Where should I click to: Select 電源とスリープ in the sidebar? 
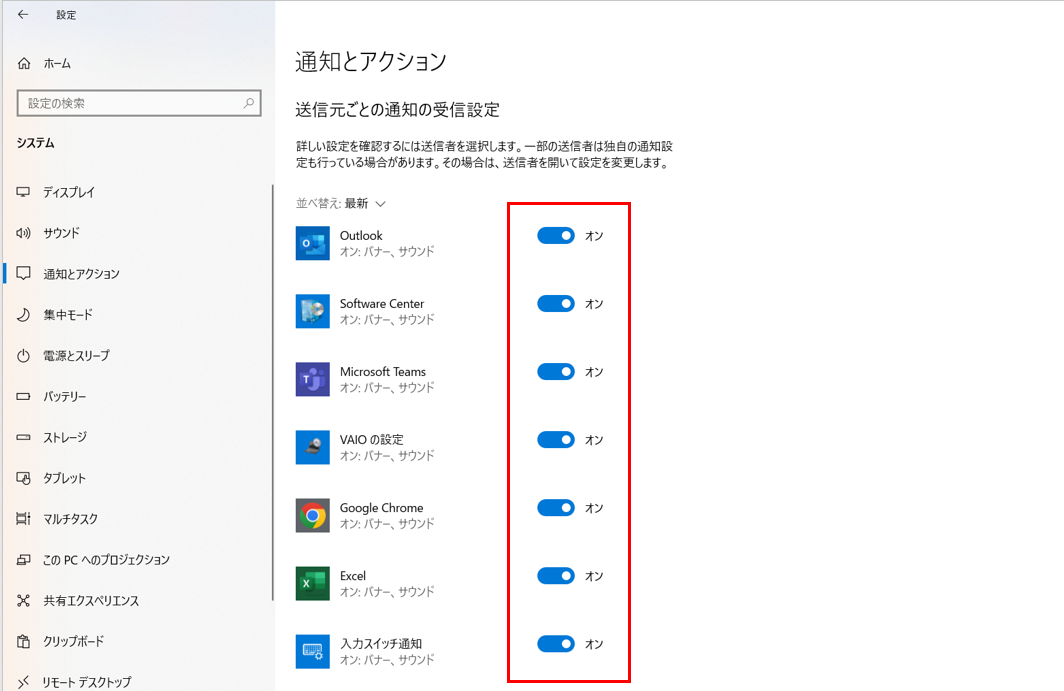[77, 355]
